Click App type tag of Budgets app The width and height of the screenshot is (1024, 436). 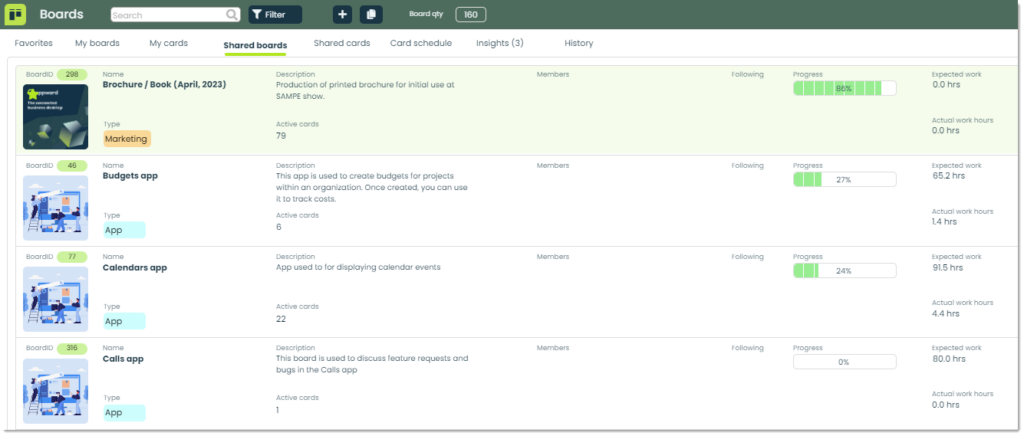[124, 230]
